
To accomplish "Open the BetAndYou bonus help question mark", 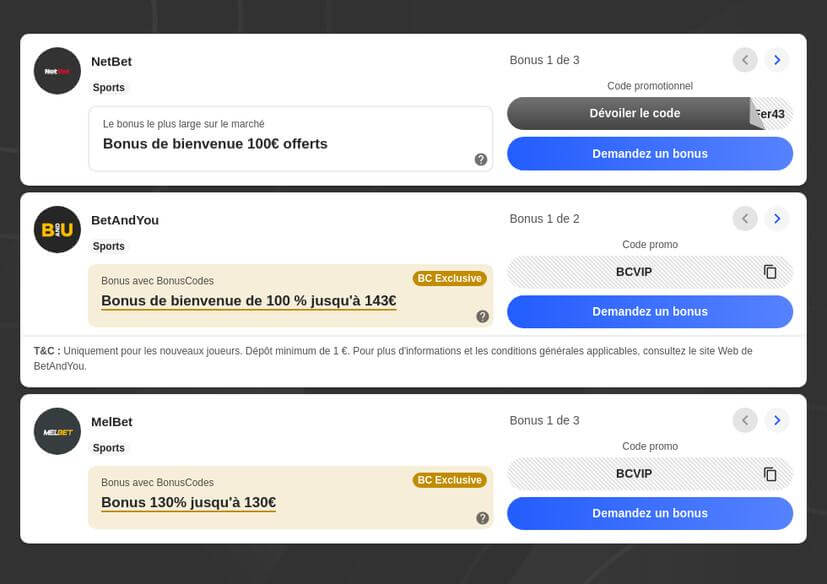I will (x=483, y=315).
